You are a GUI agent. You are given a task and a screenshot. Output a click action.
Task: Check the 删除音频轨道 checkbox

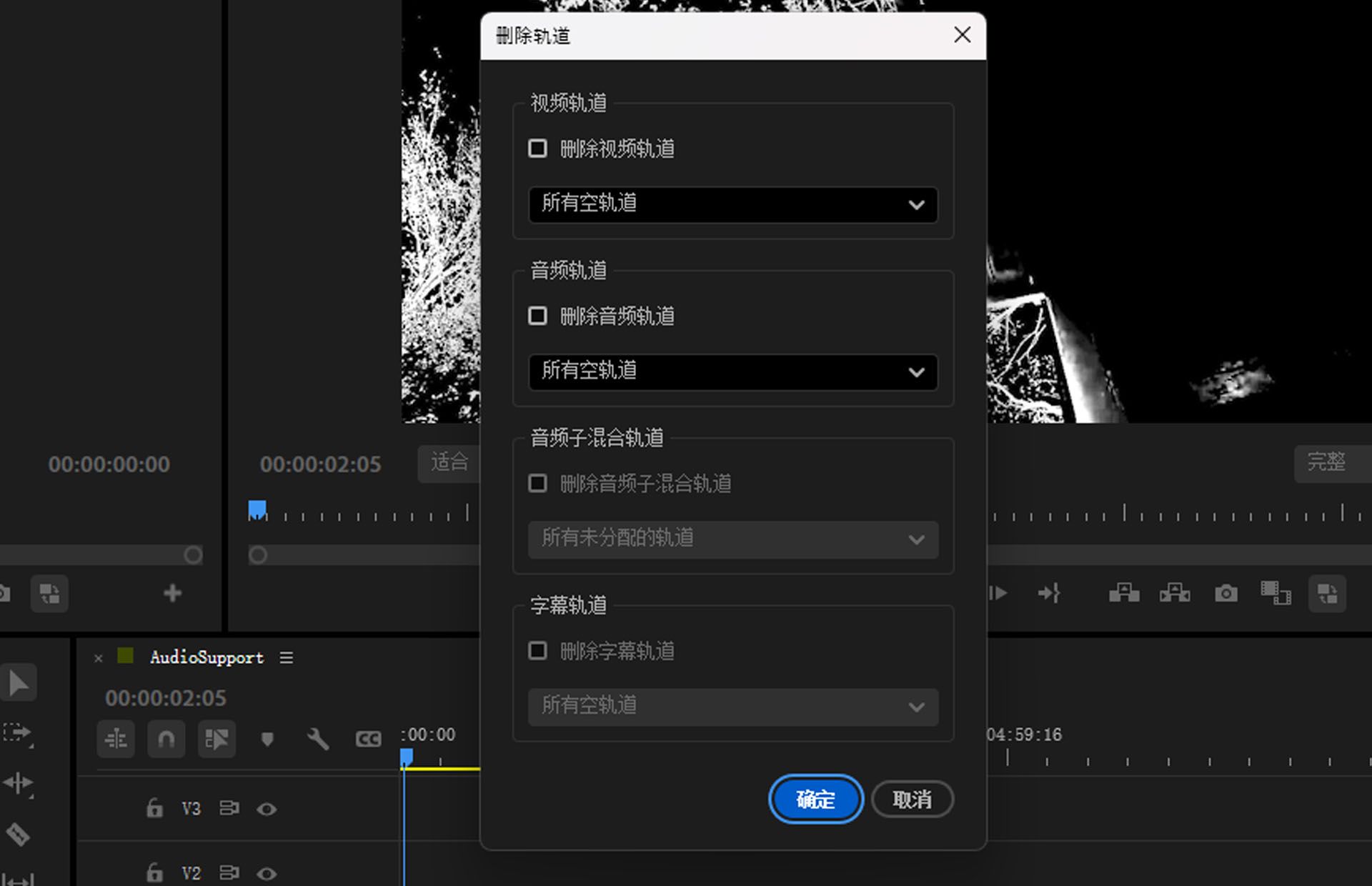tap(538, 315)
